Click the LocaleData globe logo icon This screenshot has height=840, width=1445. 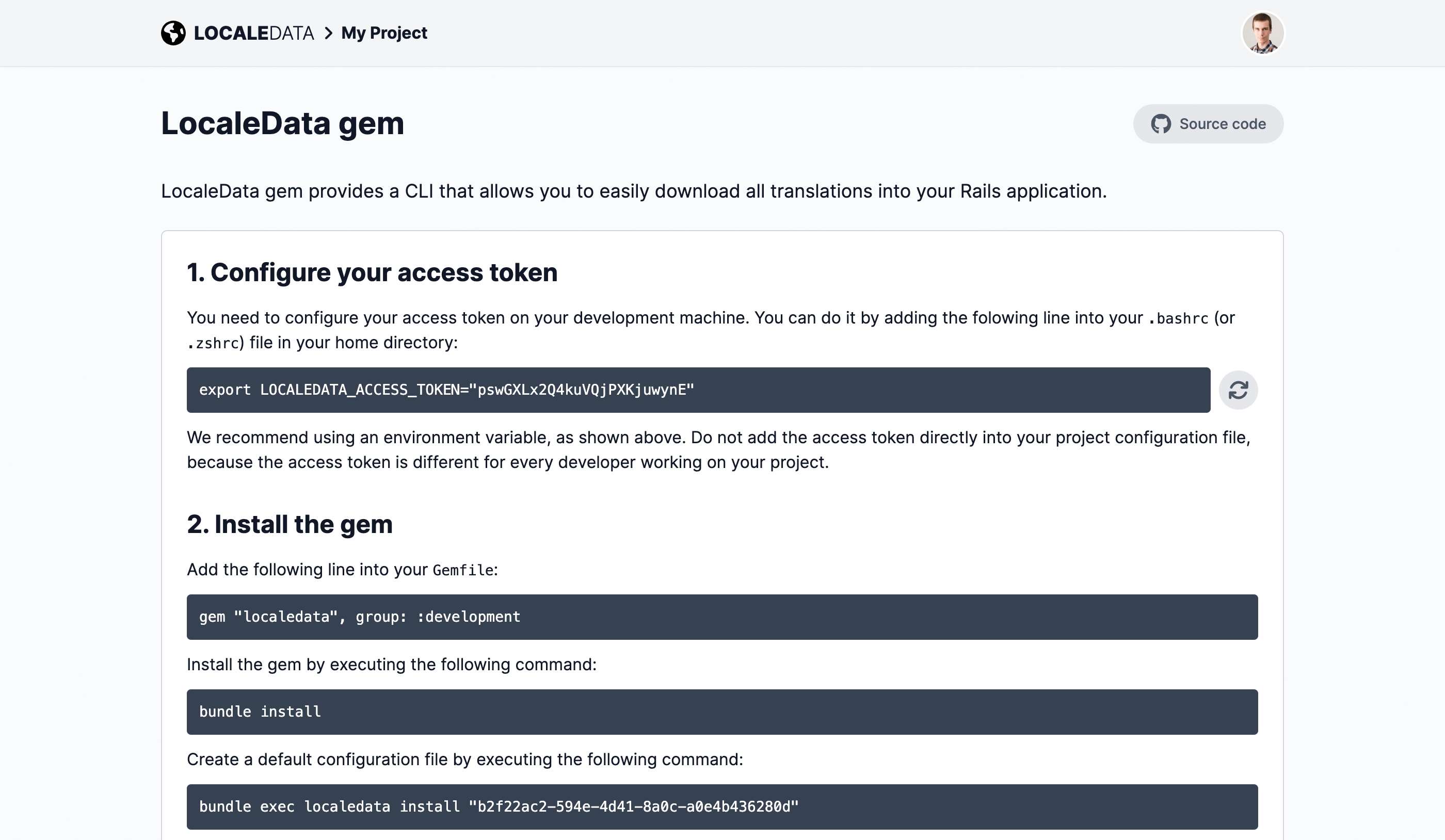point(173,33)
